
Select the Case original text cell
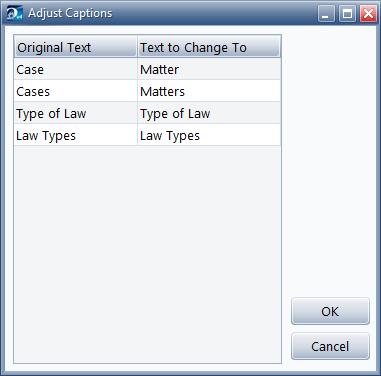point(76,69)
